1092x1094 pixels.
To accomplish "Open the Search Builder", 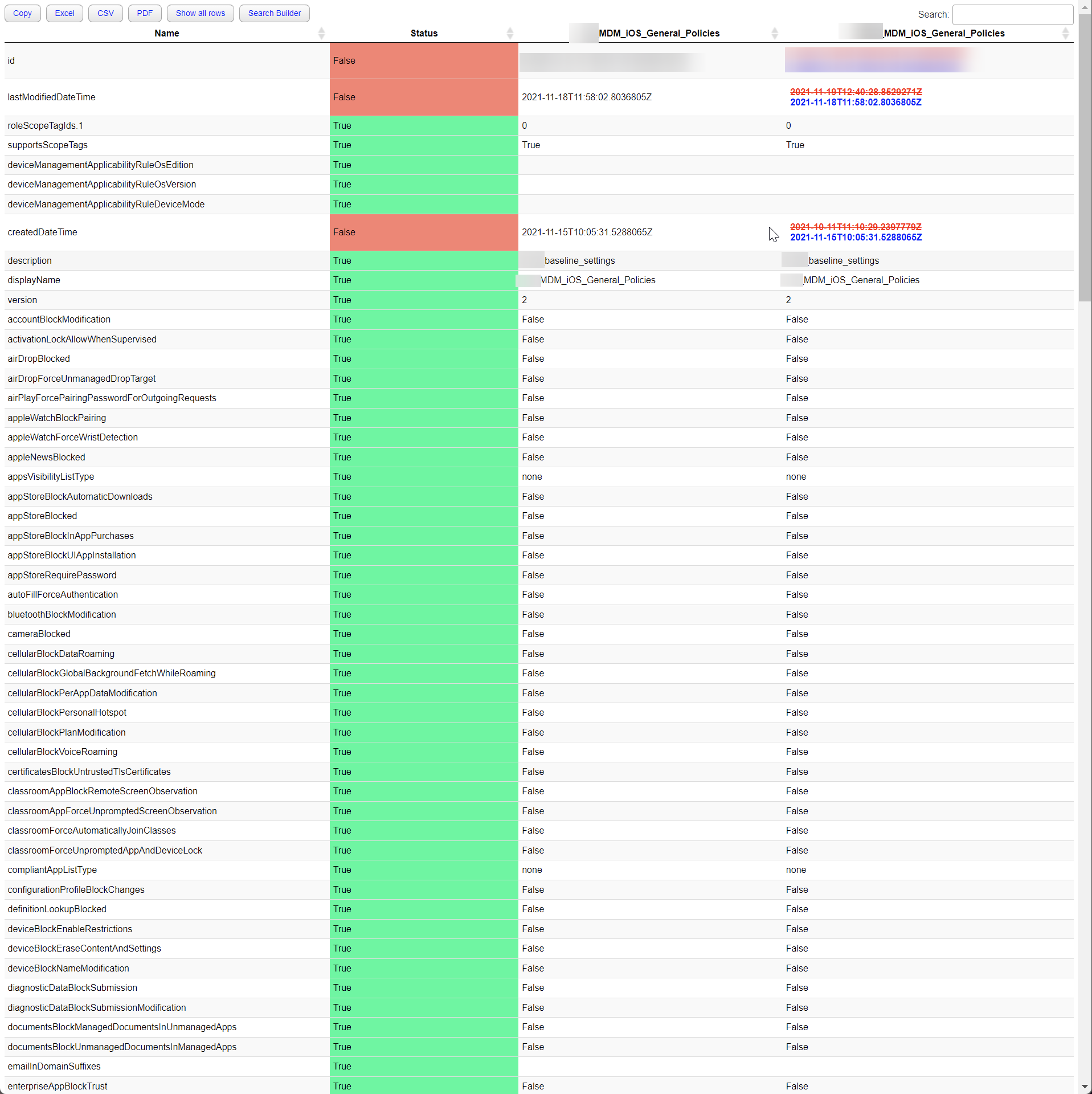I will click(274, 13).
